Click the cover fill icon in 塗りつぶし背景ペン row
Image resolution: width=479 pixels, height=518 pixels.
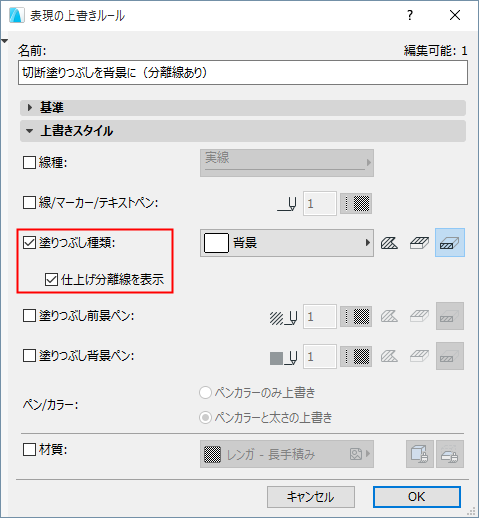click(419, 356)
